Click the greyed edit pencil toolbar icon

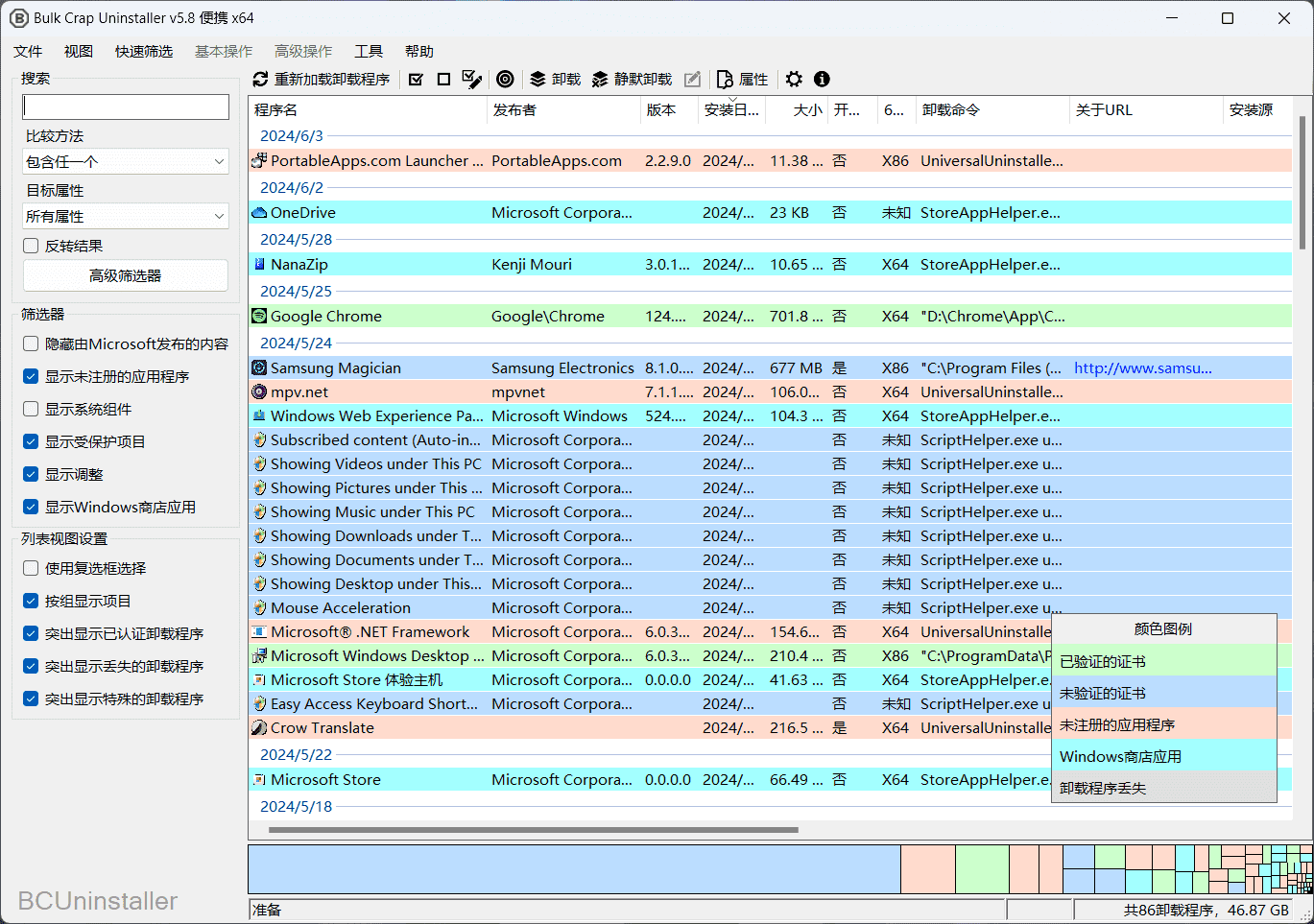692,79
